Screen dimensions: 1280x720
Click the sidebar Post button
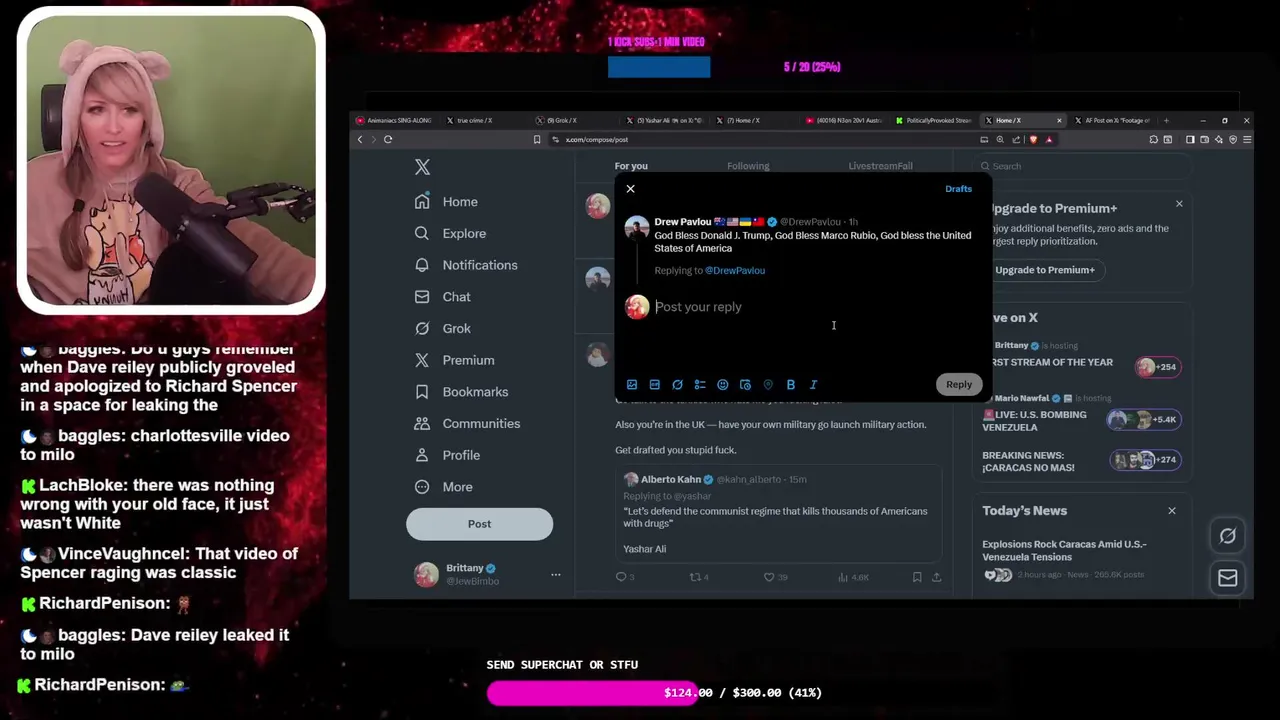(x=479, y=524)
